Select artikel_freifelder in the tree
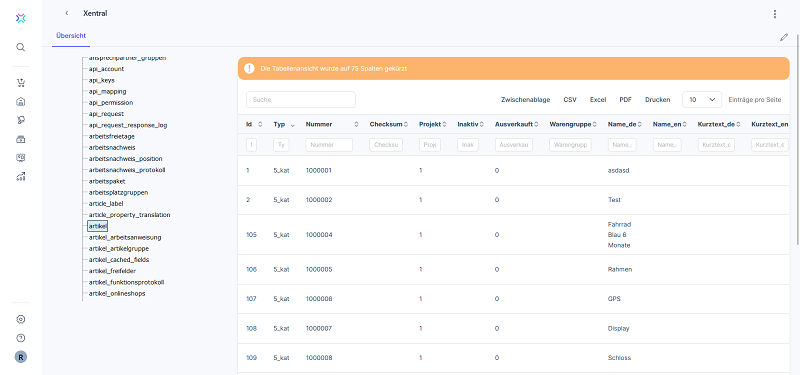Viewport: 800px width, 375px height. point(112,271)
